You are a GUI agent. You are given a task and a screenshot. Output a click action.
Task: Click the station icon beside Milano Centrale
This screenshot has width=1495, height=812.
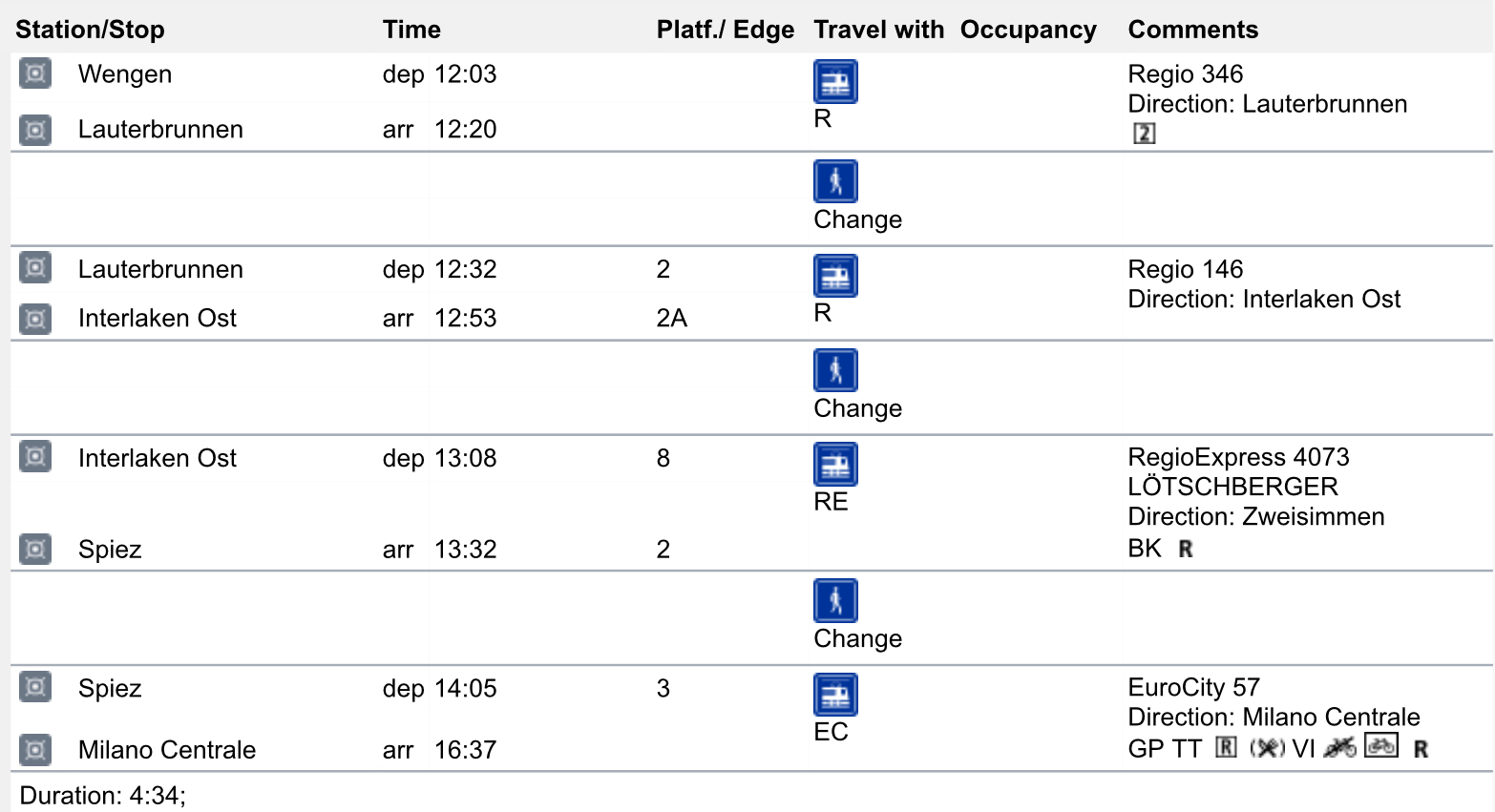click(35, 750)
